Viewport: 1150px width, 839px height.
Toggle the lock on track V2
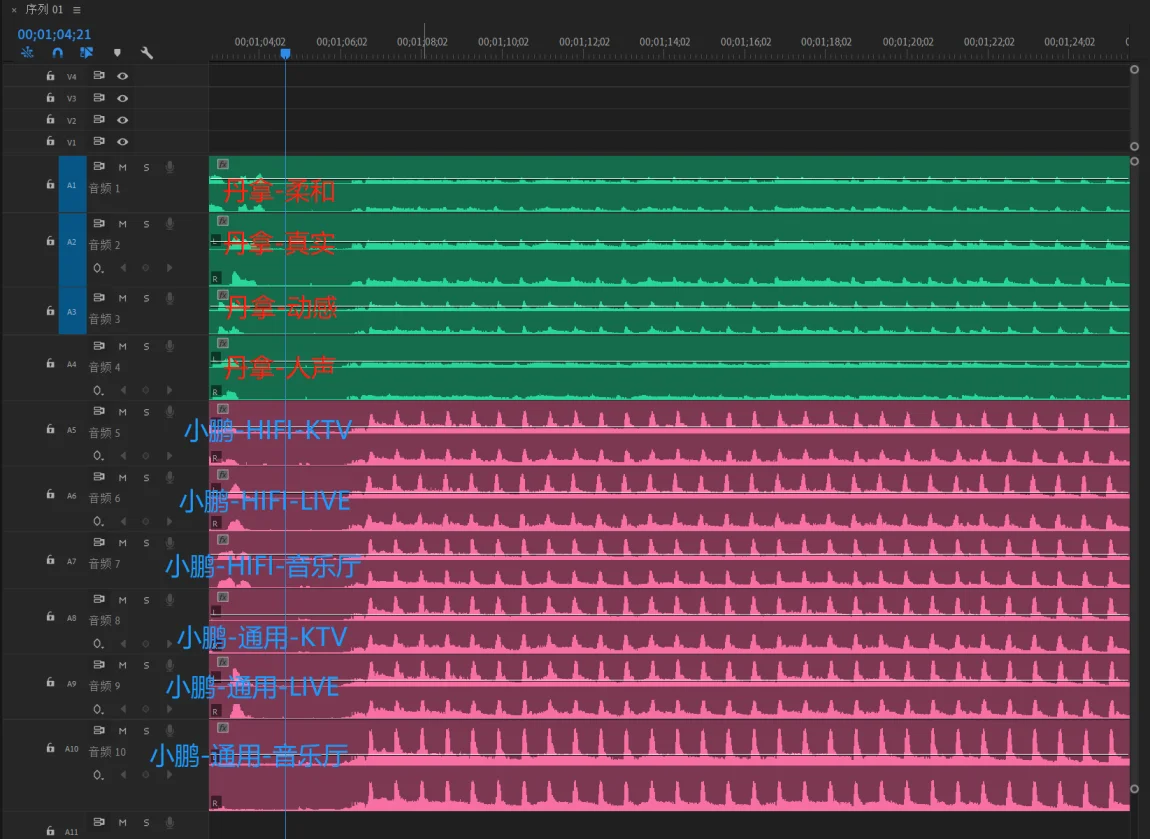(50, 120)
